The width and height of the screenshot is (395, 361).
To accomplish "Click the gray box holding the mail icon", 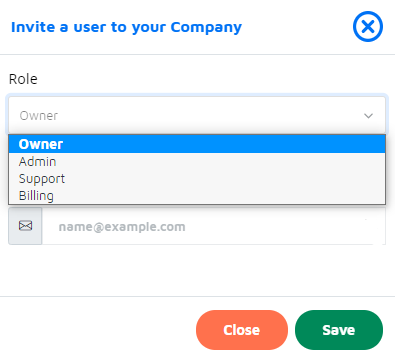I will [x=25, y=226].
